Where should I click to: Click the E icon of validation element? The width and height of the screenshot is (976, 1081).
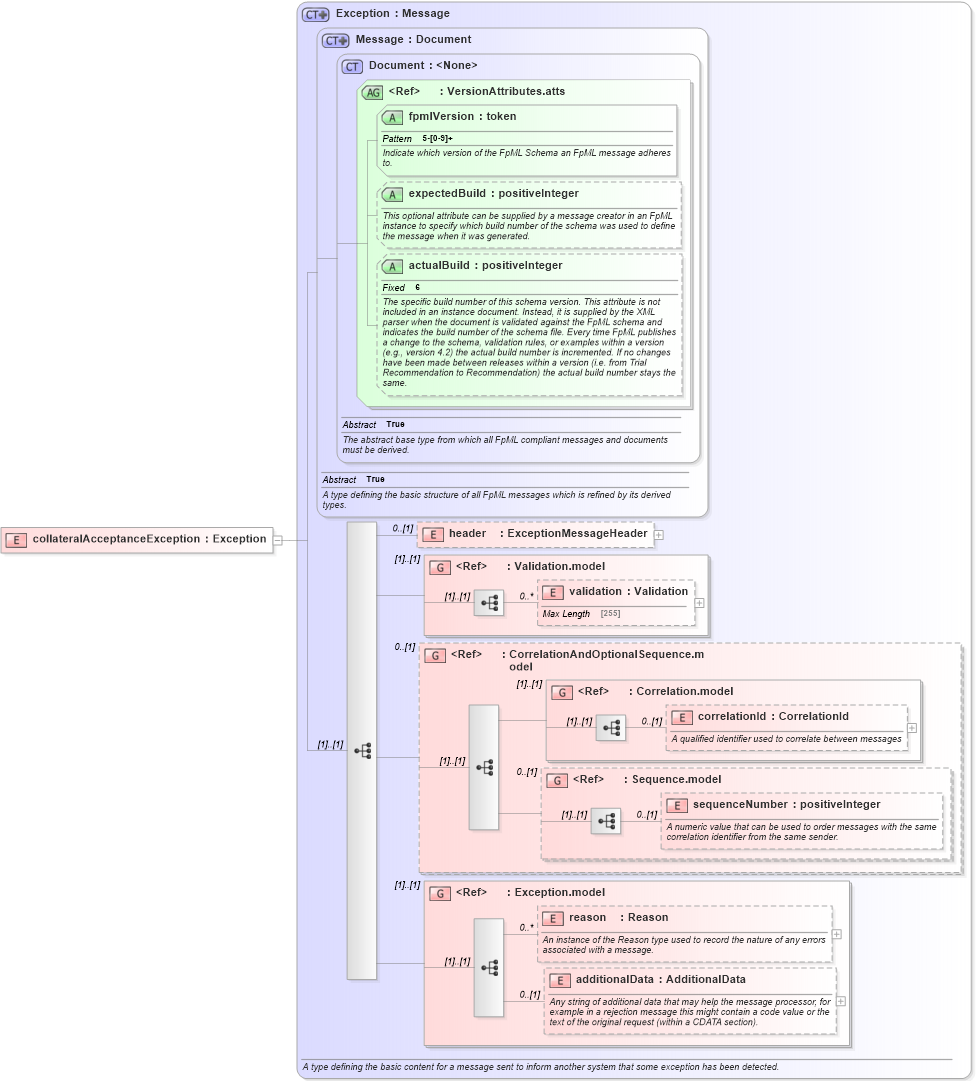click(x=553, y=592)
